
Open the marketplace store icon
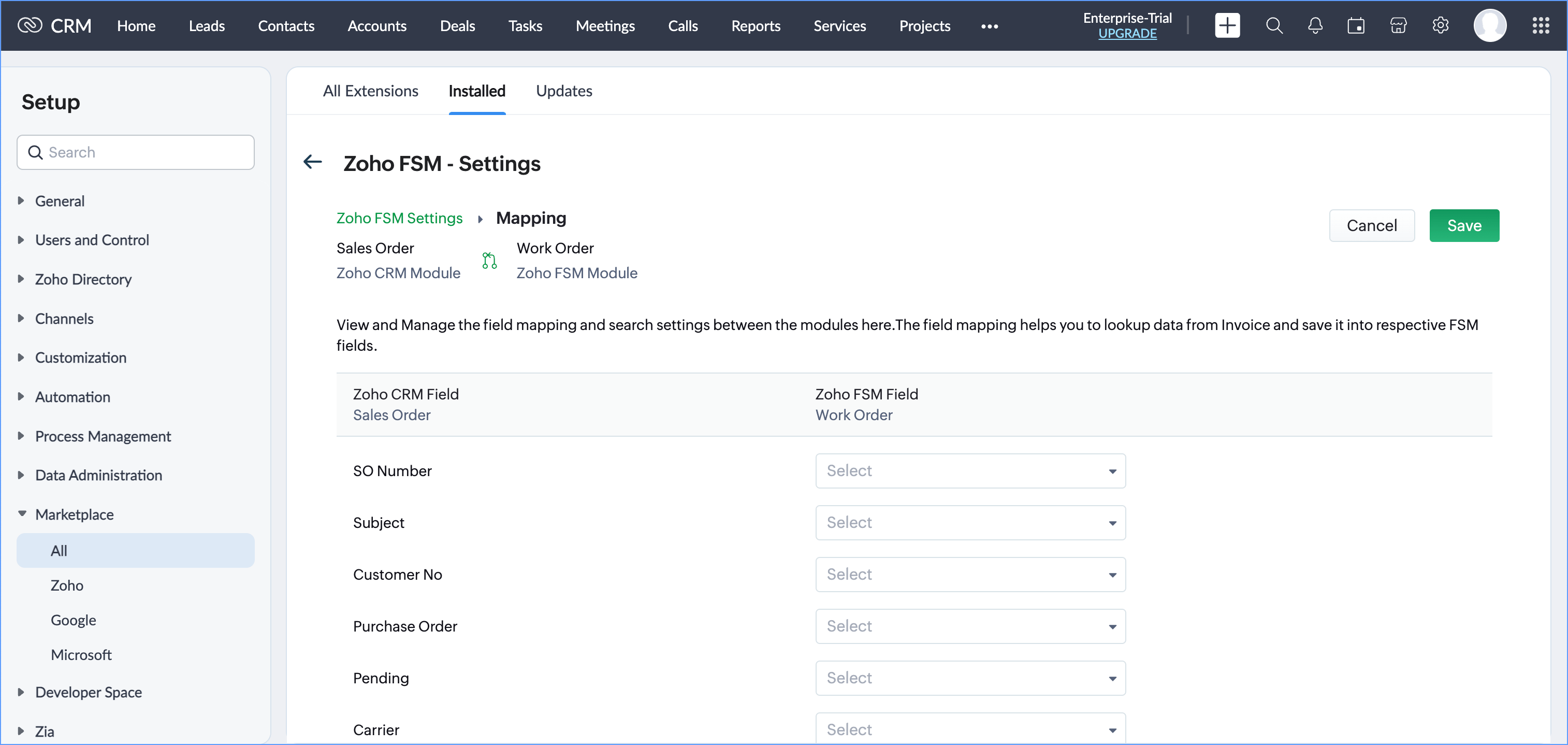click(x=1398, y=25)
